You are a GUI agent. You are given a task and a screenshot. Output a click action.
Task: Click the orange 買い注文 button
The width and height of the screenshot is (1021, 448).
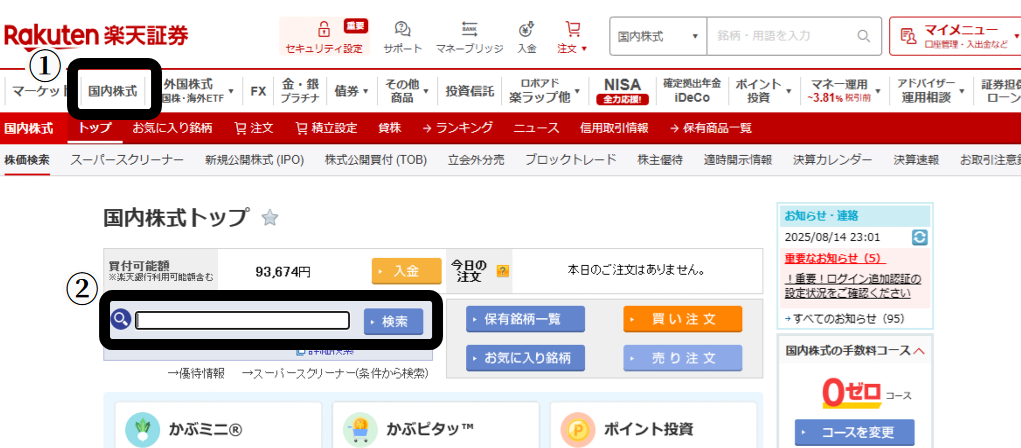tap(682, 319)
